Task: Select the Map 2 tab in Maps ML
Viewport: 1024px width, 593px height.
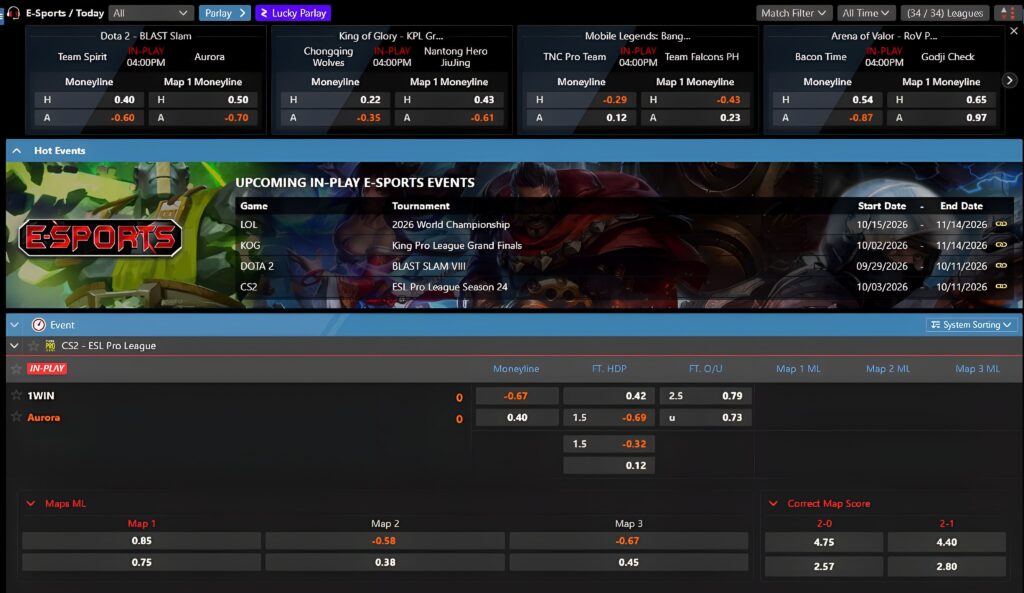Action: [385, 523]
